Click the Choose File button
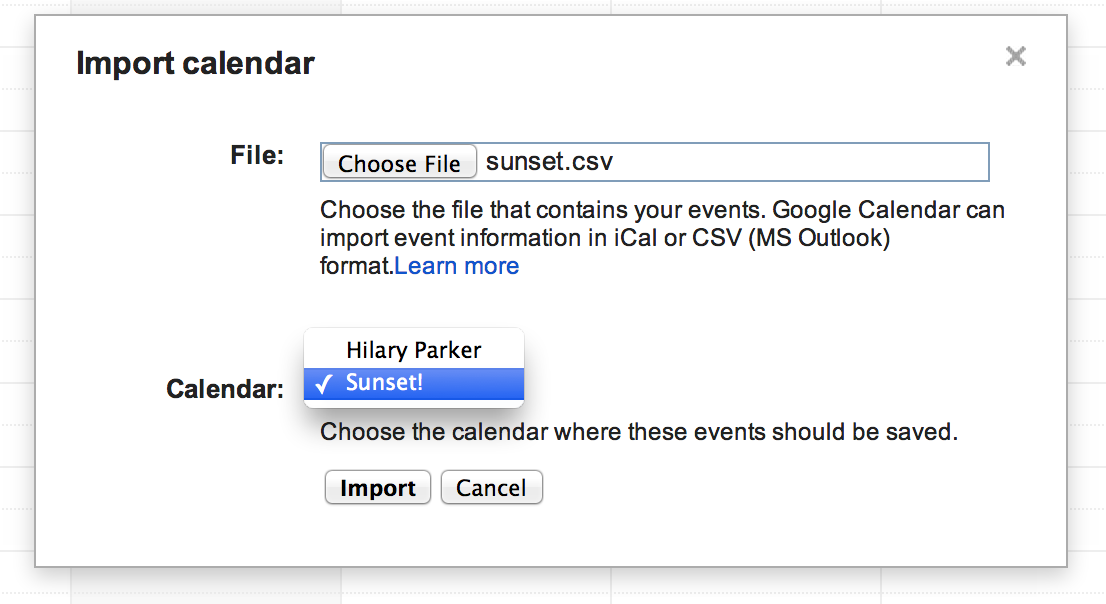Screen dimensions: 1106x604 [399, 163]
